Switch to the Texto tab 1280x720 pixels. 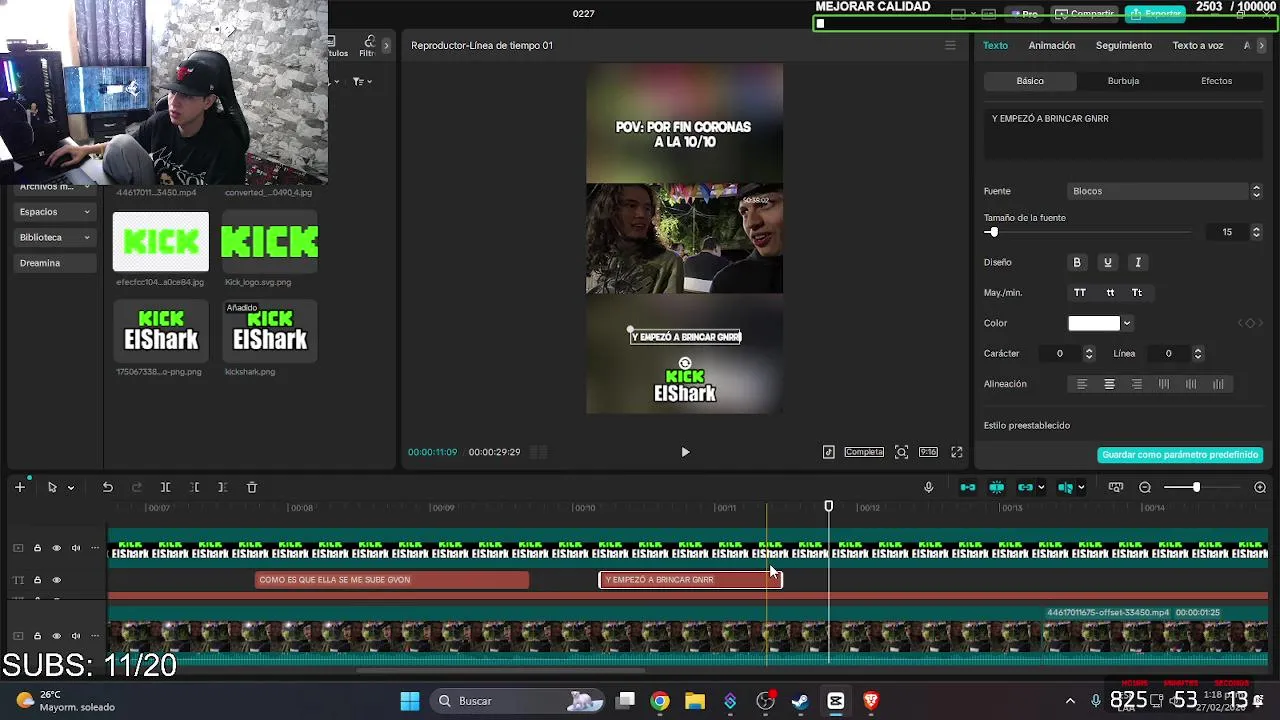[x=995, y=45]
